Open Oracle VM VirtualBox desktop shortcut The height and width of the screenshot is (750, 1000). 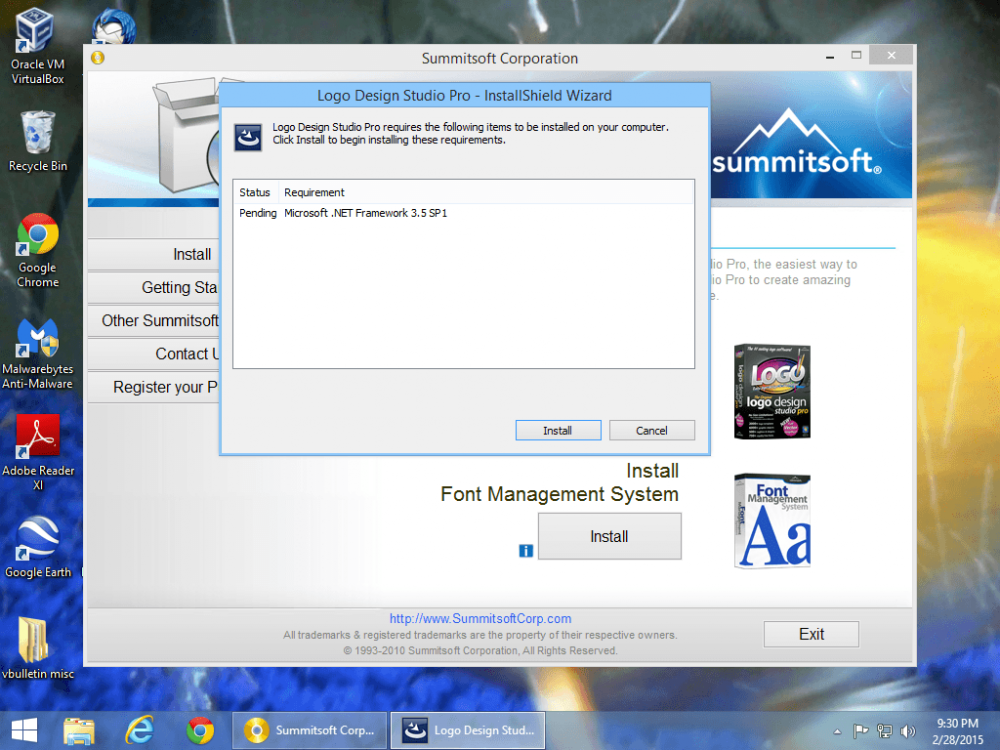(x=37, y=46)
